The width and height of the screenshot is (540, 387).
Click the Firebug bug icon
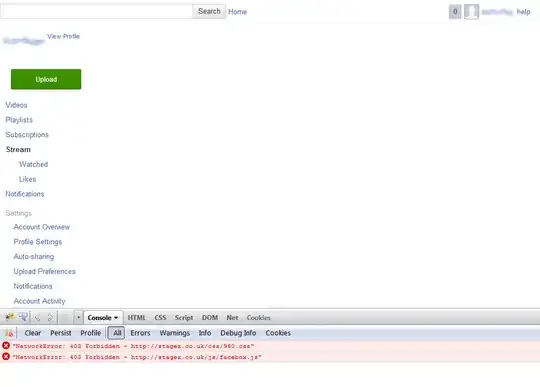point(10,317)
